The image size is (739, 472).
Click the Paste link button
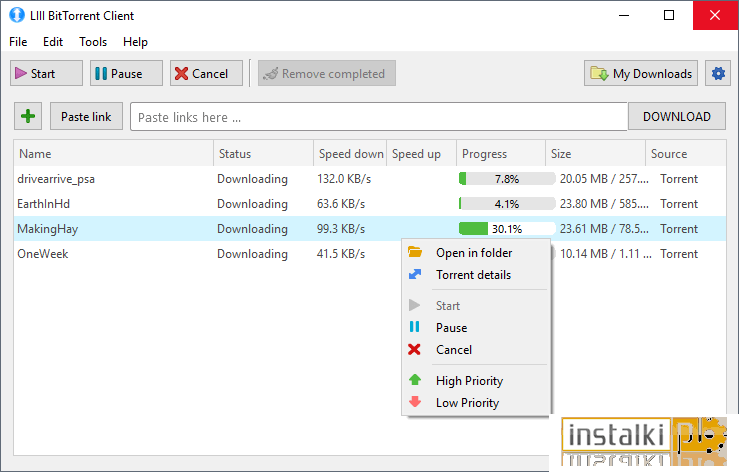86,116
